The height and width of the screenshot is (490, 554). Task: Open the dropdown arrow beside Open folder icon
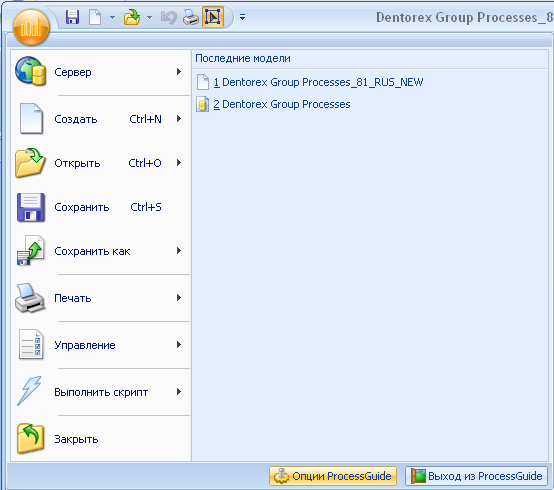(149, 17)
